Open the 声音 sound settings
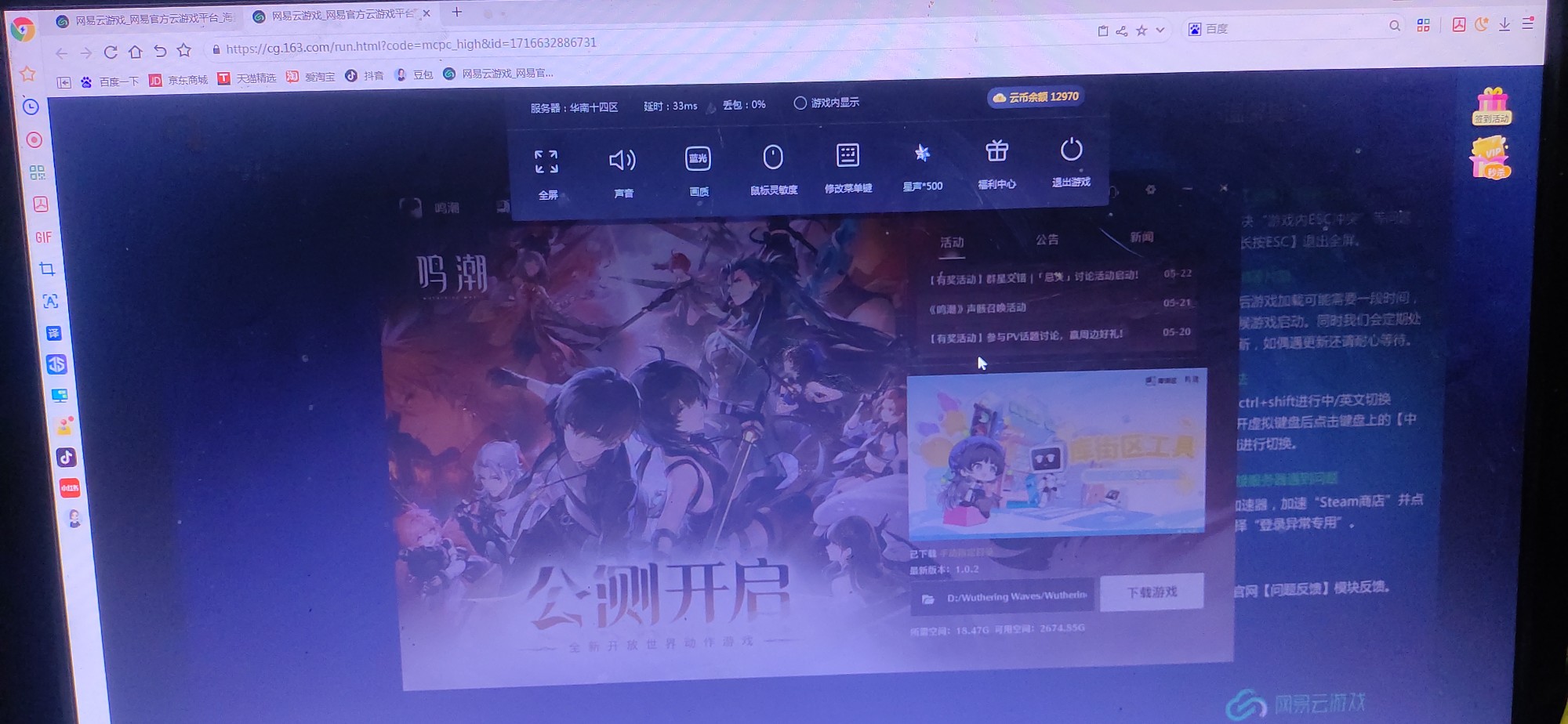 pos(622,161)
